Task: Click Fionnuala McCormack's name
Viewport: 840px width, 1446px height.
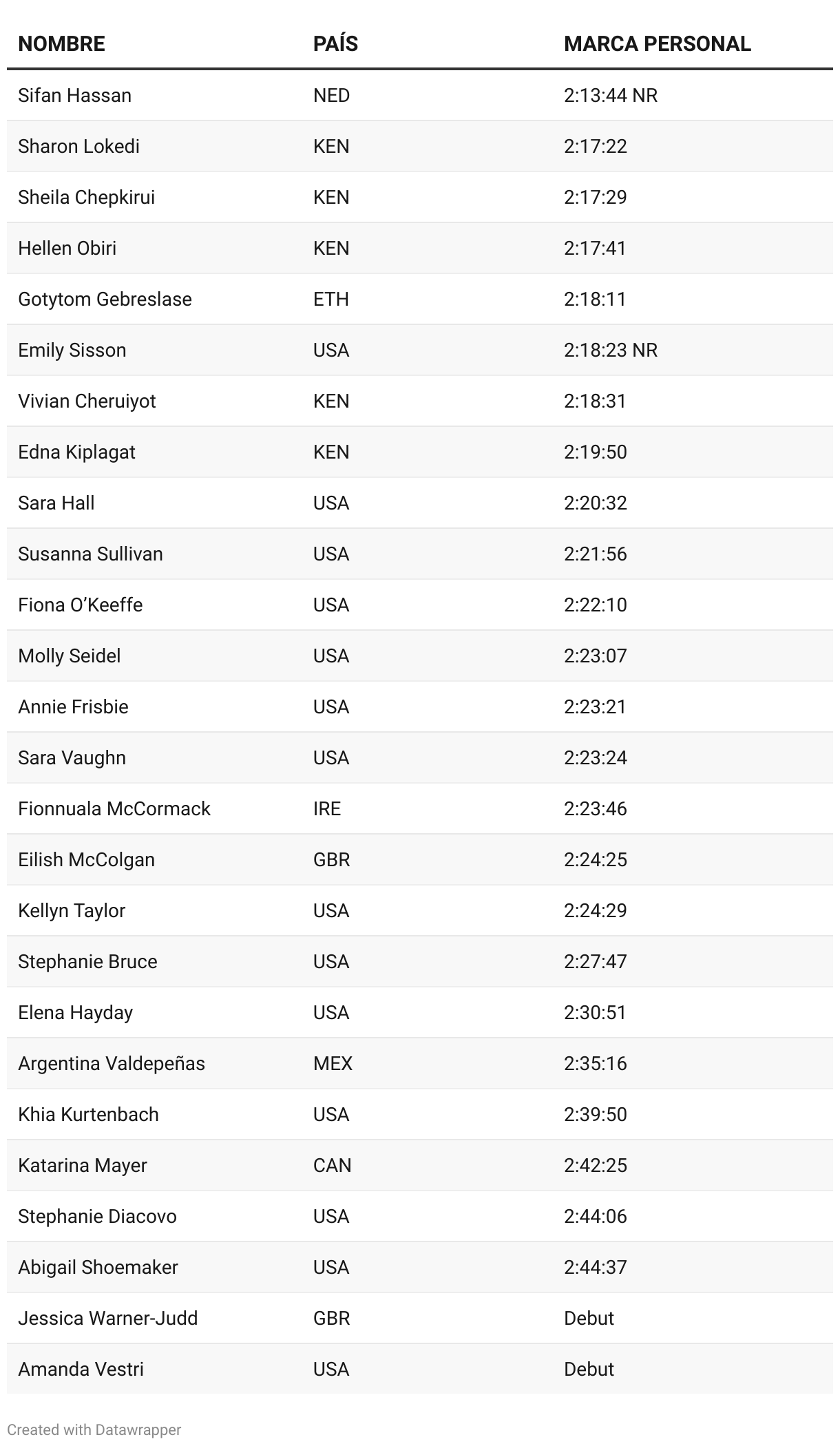Action: (114, 808)
